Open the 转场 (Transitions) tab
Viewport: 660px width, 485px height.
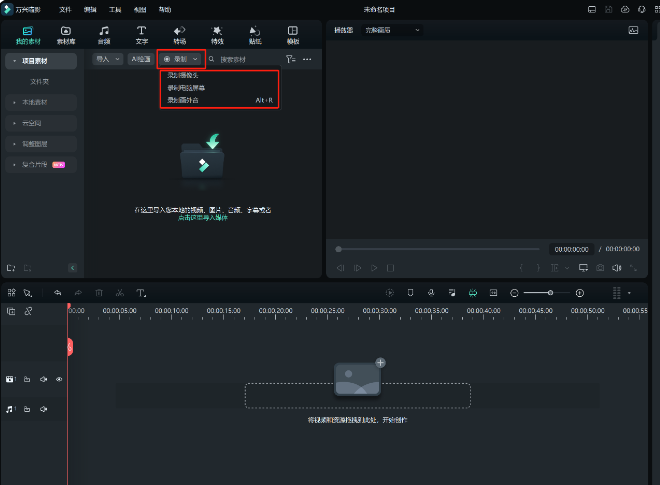[x=179, y=35]
